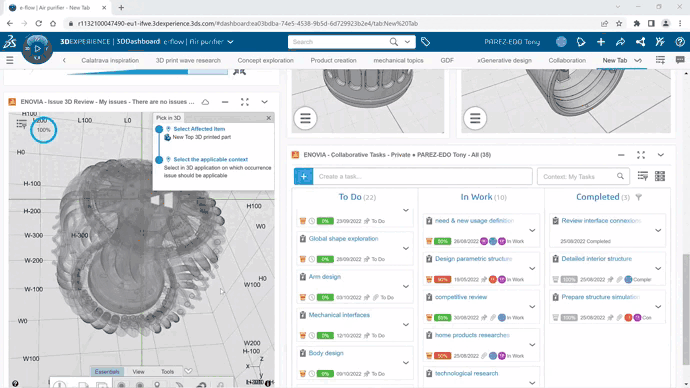The height and width of the screenshot is (388, 690).
Task: Click the Create a task input field
Action: coord(422,176)
